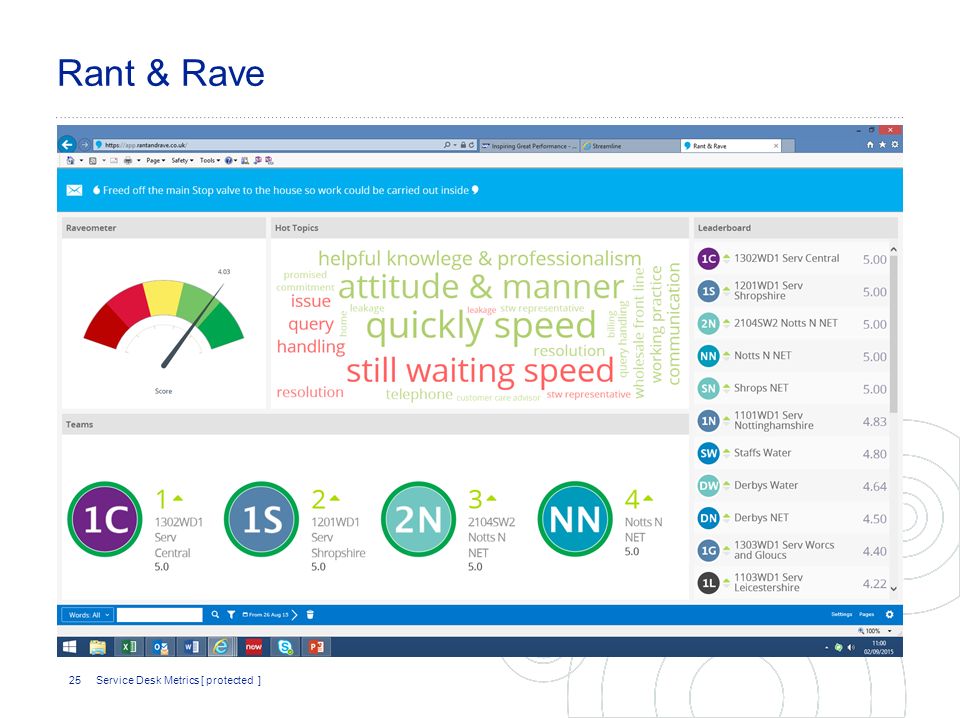960x718 pixels.
Task: Open the From 26 Aug 15 date filter
Action: (x=265, y=615)
